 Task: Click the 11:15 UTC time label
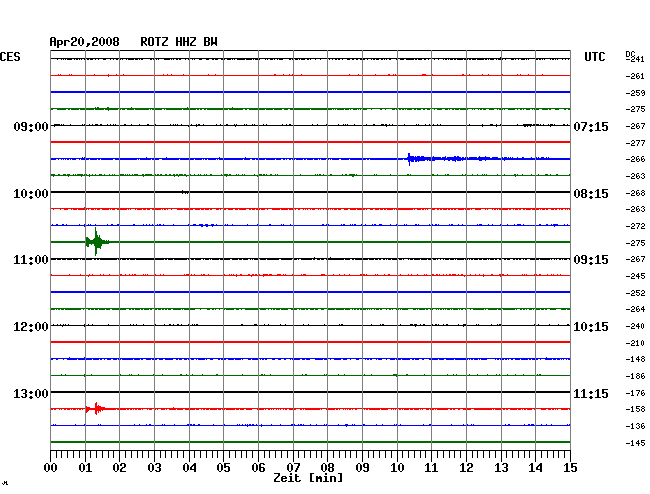591,393
